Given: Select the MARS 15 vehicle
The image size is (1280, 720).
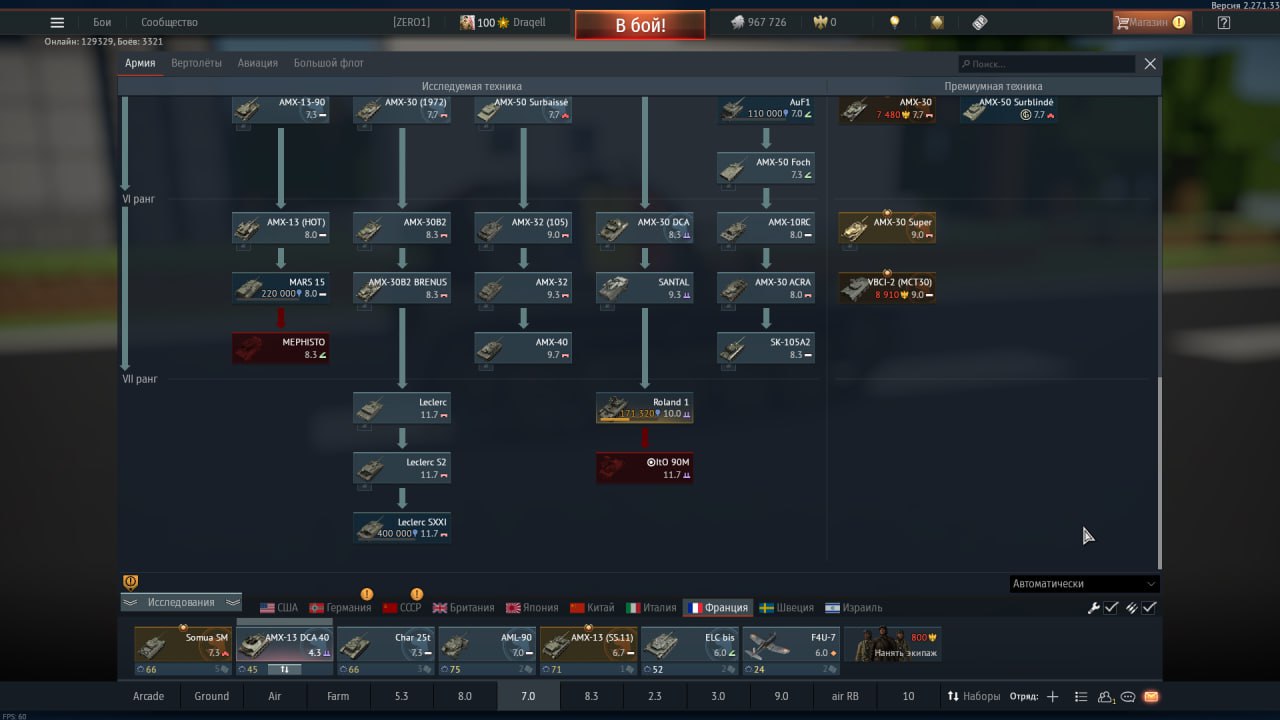Looking at the screenshot, I should click(280, 288).
